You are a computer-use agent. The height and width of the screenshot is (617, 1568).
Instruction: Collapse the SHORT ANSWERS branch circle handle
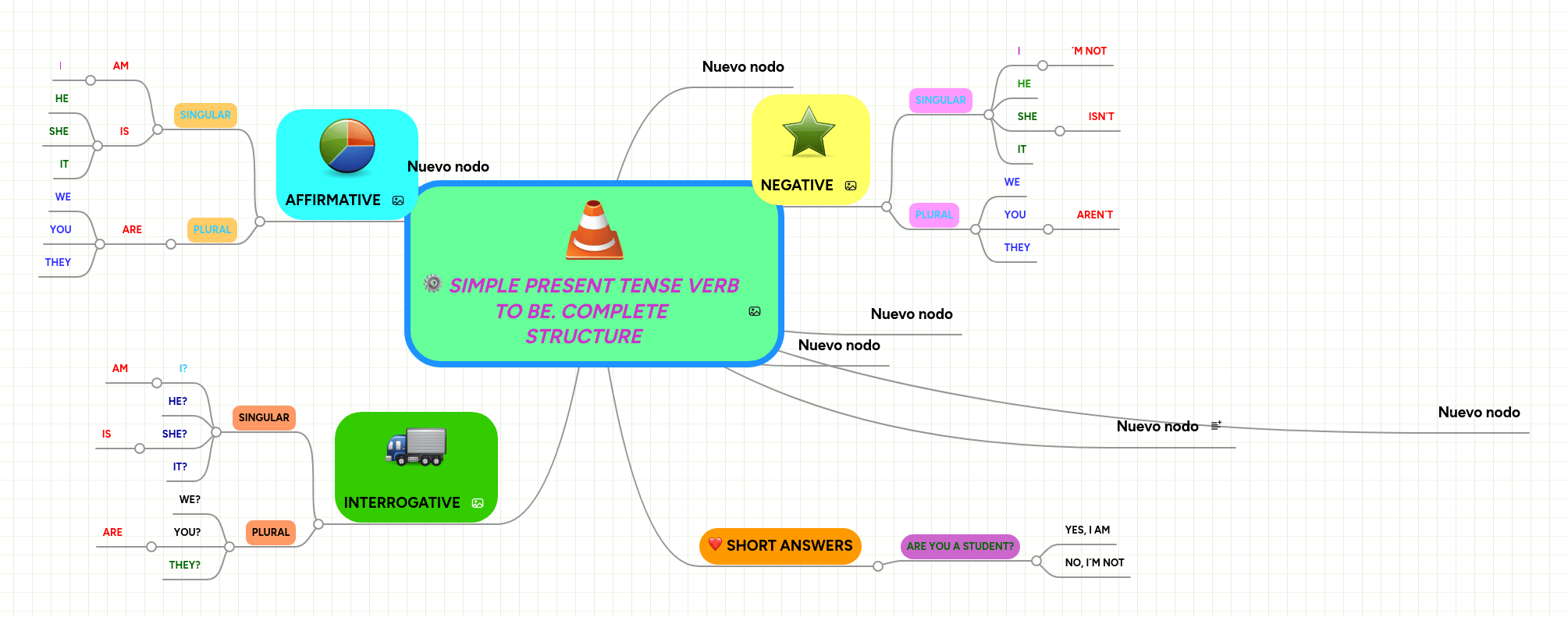[878, 566]
